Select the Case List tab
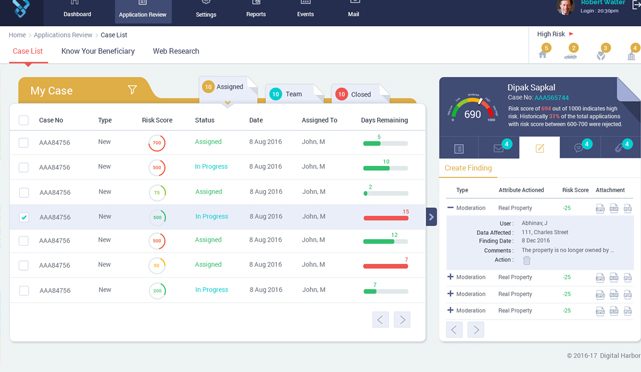The height and width of the screenshot is (372, 641). click(x=28, y=51)
